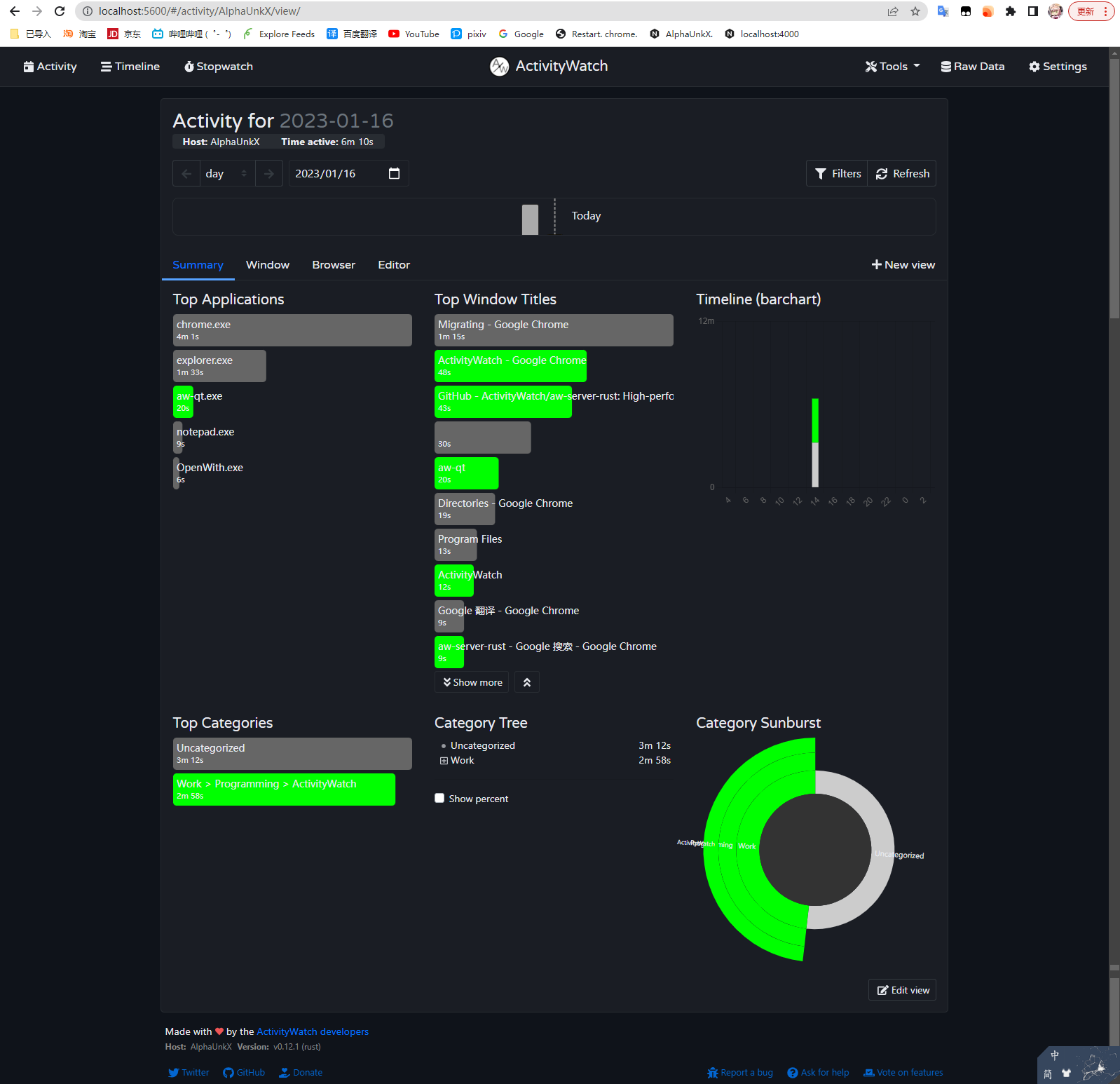1120x1084 pixels.
Task: Expand the Work category tree node
Action: point(444,761)
